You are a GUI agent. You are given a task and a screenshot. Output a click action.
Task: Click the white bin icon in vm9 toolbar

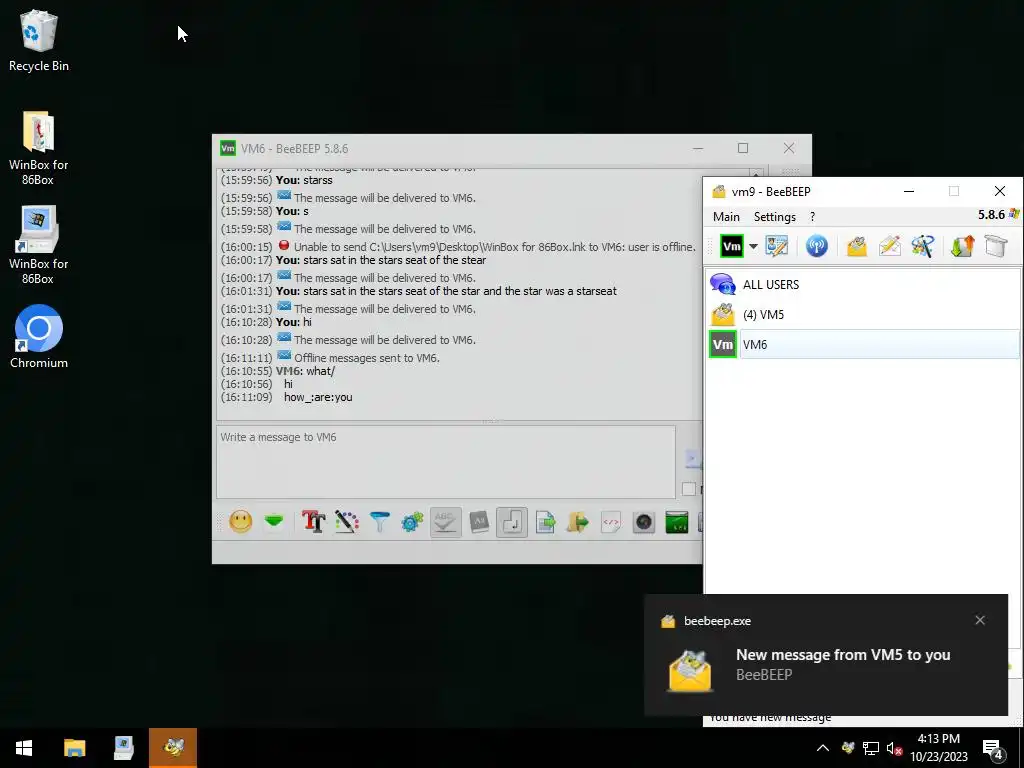click(996, 246)
